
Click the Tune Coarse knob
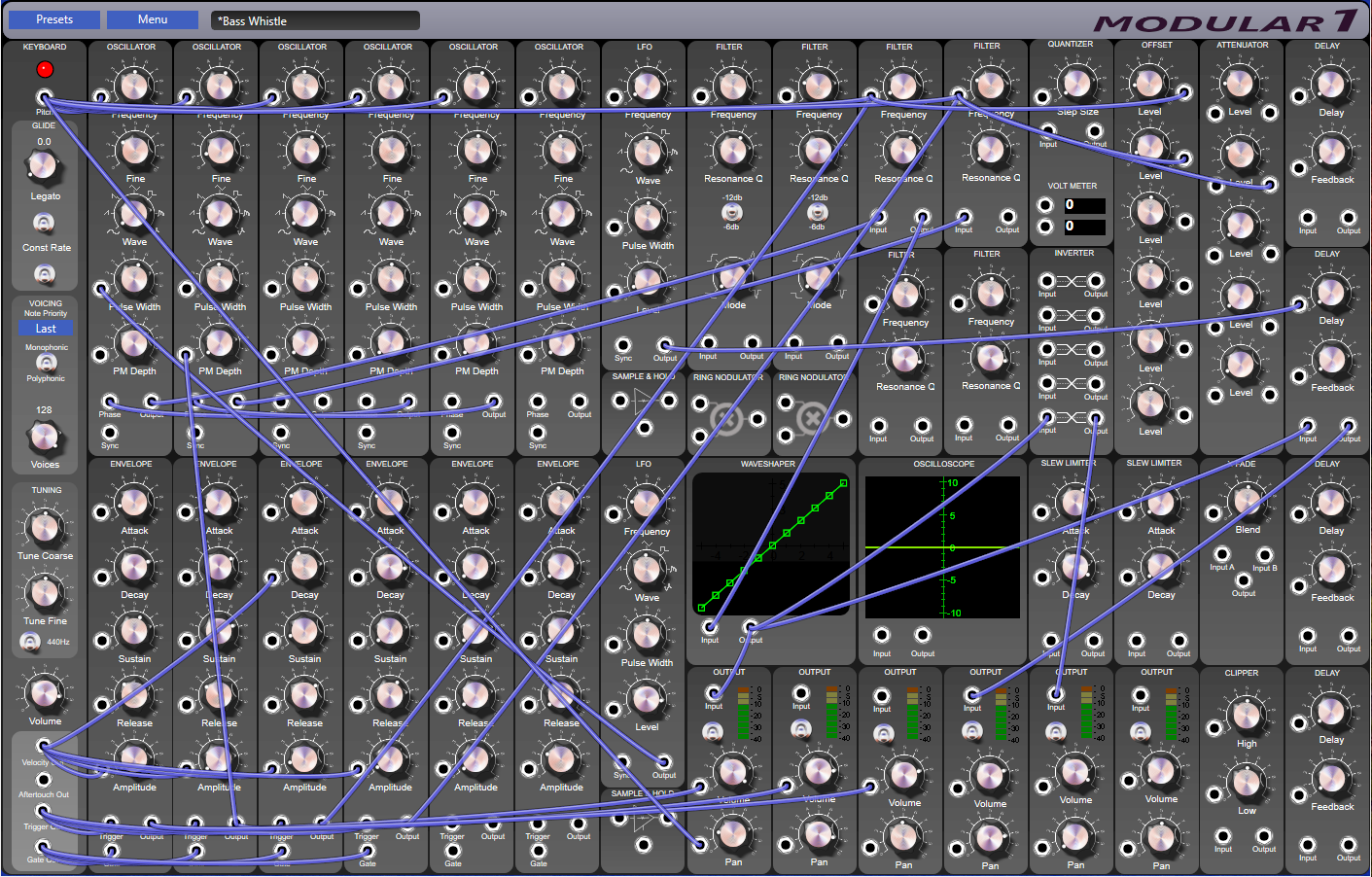coord(45,528)
